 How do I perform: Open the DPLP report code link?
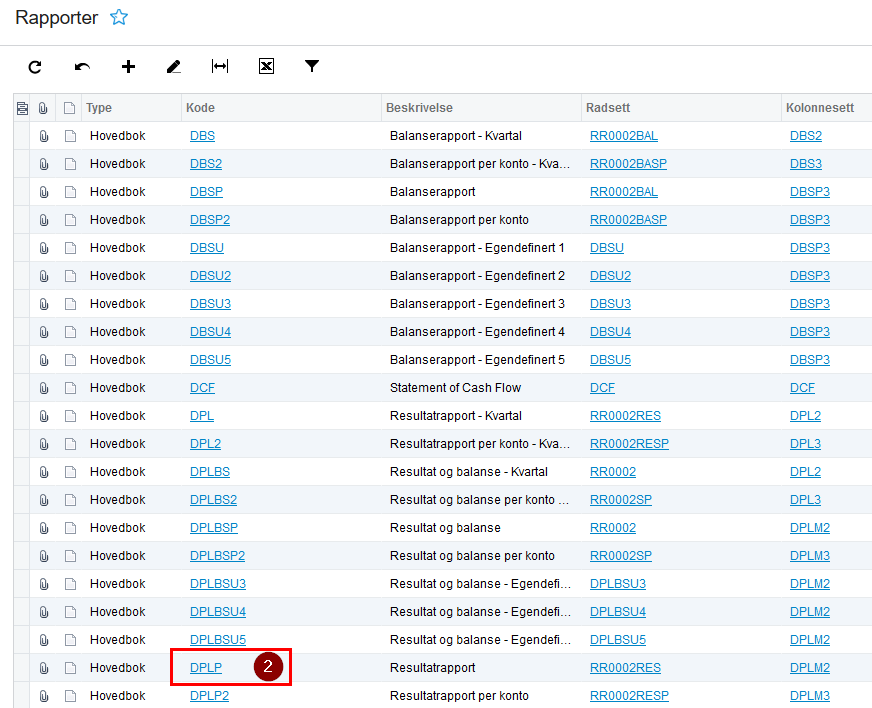coord(206,667)
